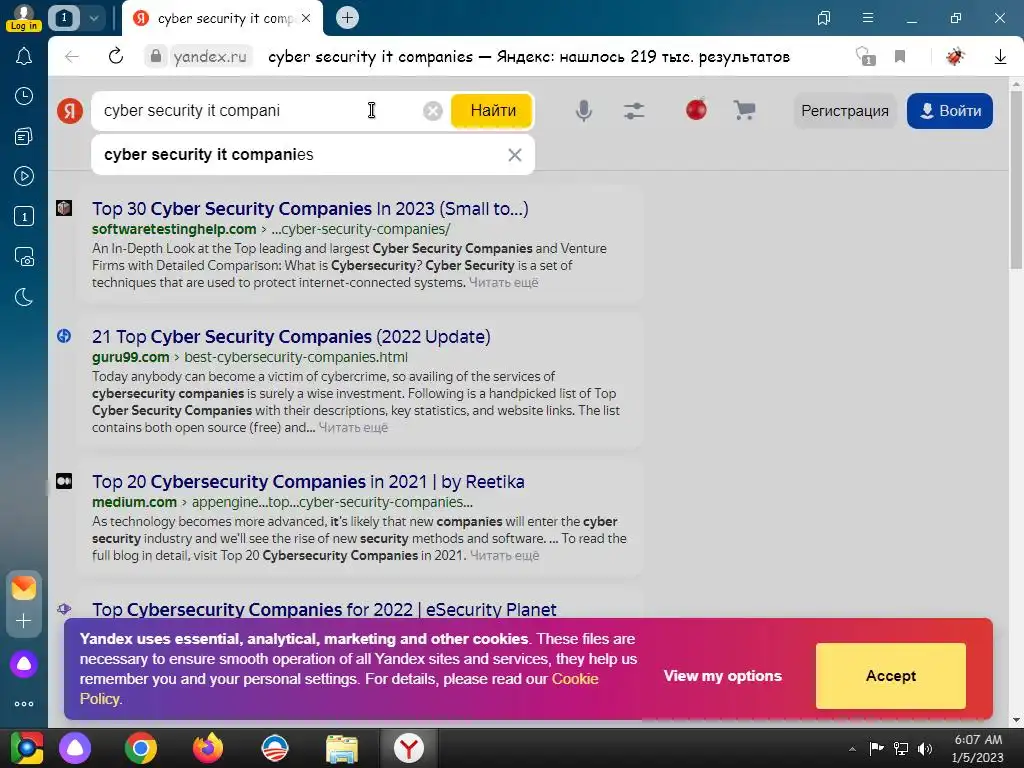
Task: Open volume control in tray
Action: [925, 749]
